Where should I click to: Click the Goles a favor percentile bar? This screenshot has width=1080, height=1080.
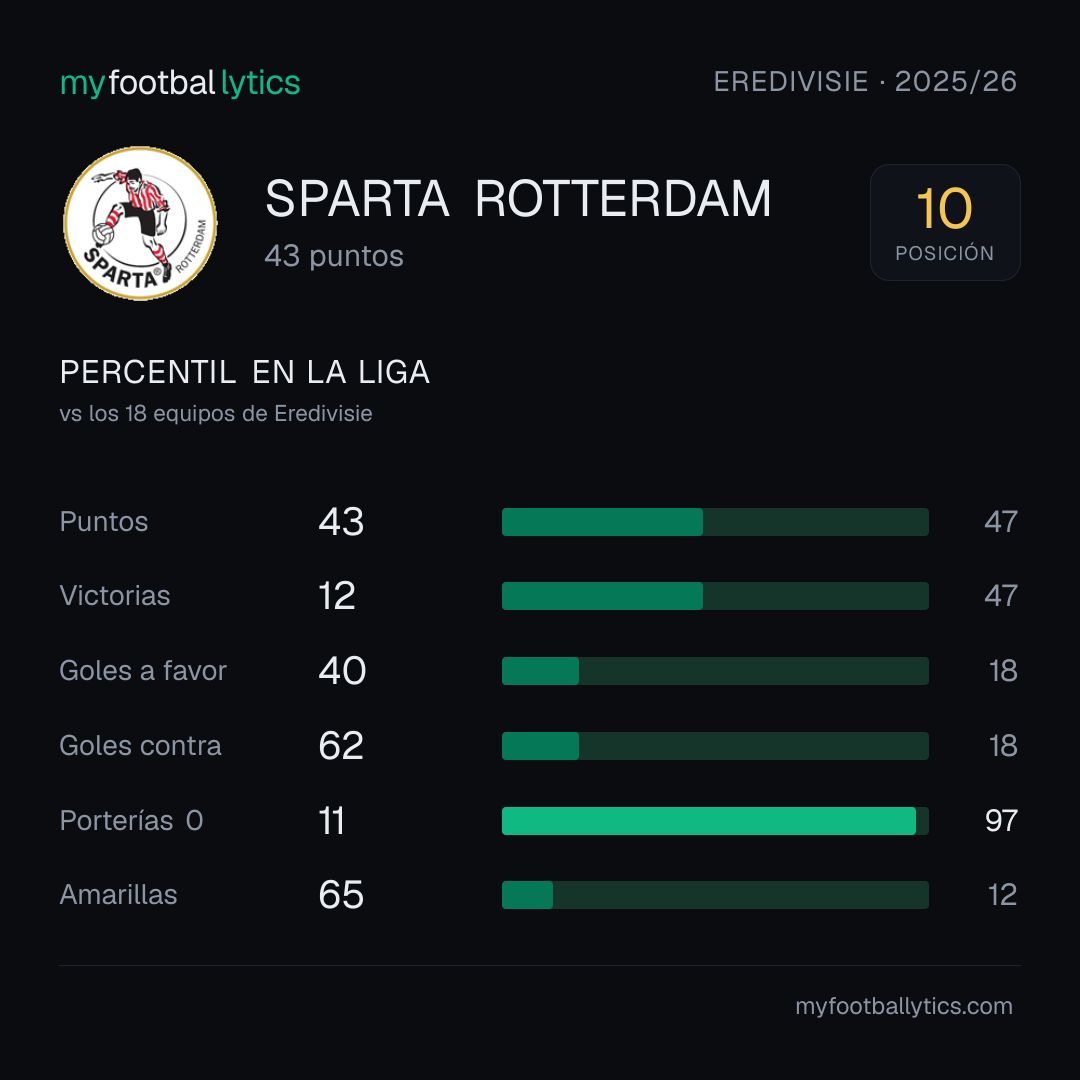pos(715,671)
